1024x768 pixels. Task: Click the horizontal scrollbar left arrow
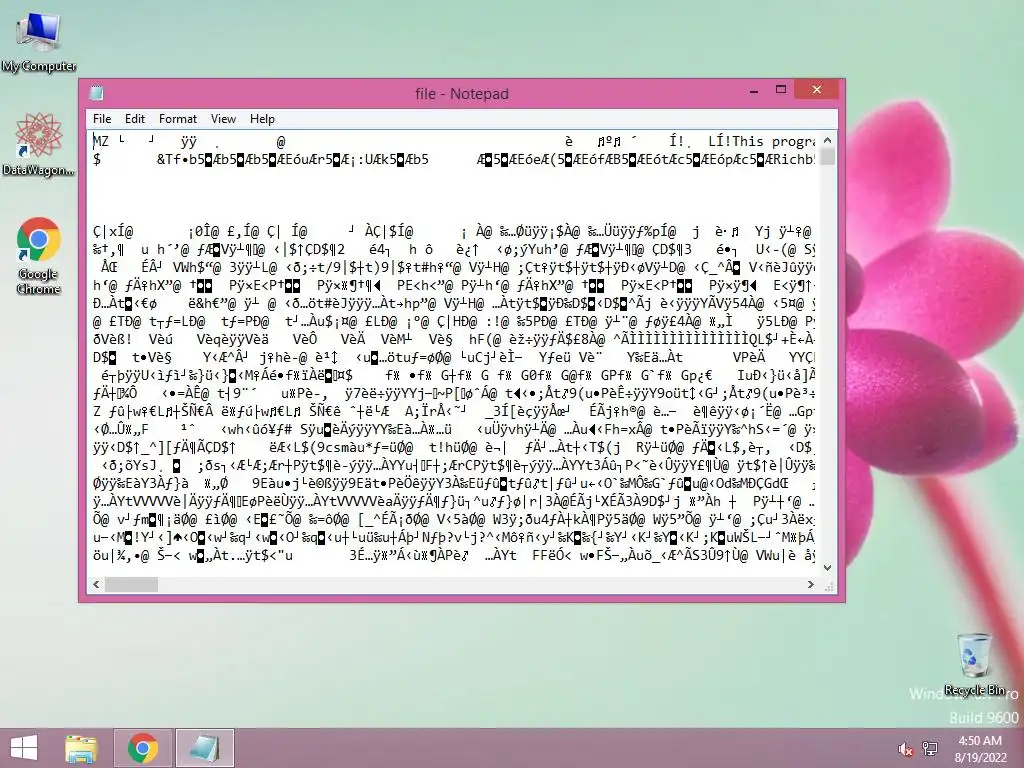pyautogui.click(x=97, y=584)
